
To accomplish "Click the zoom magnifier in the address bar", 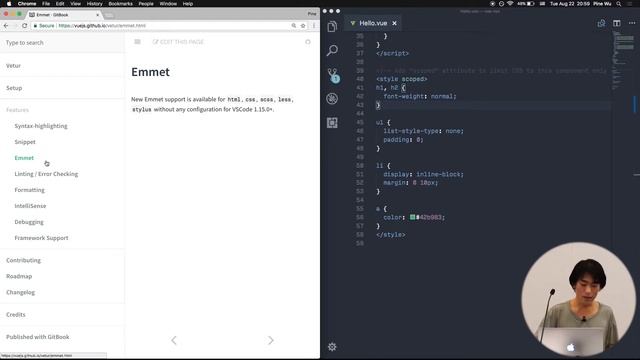I will pos(293,25).
